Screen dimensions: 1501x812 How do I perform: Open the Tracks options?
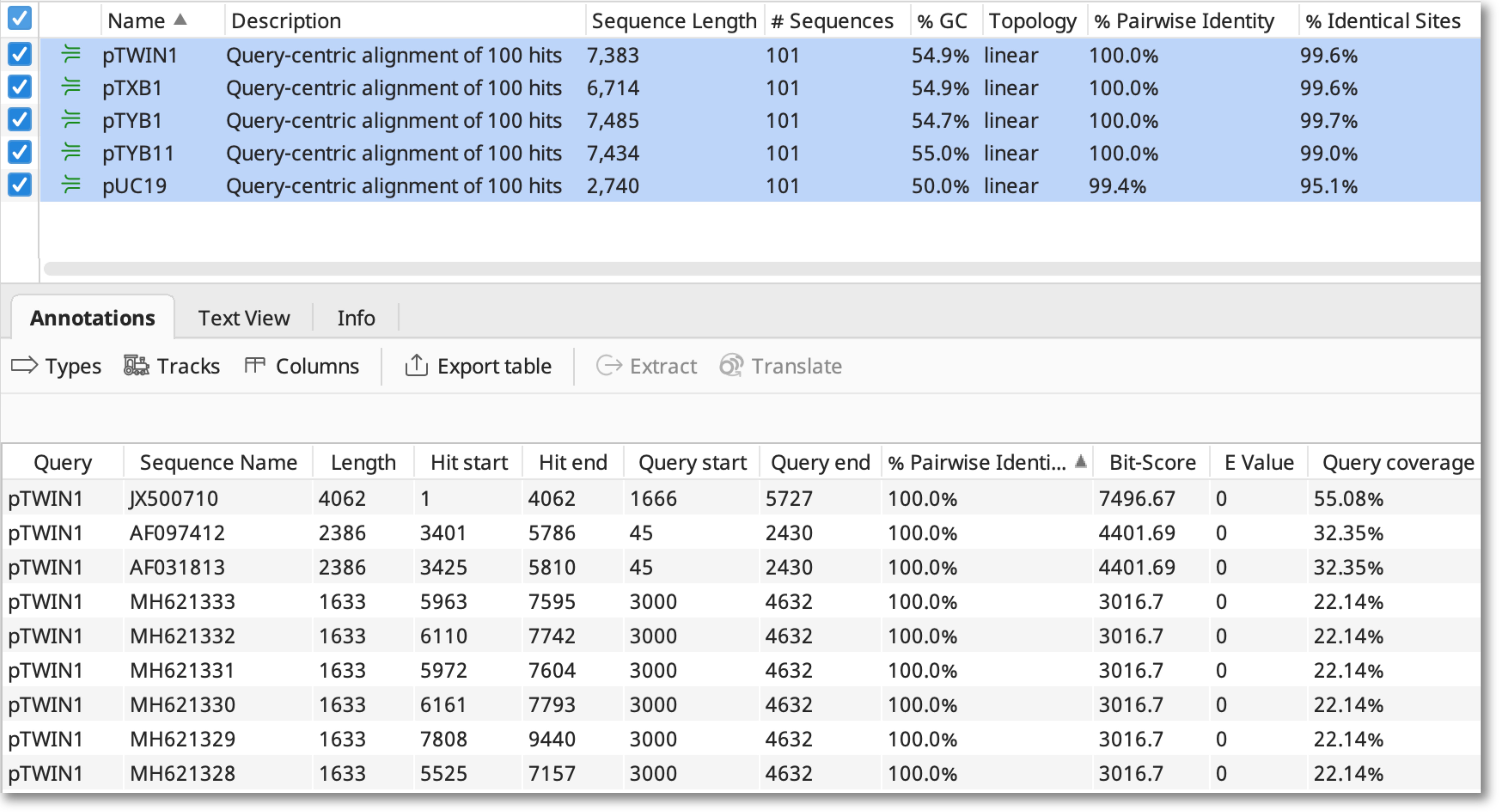tap(172, 366)
